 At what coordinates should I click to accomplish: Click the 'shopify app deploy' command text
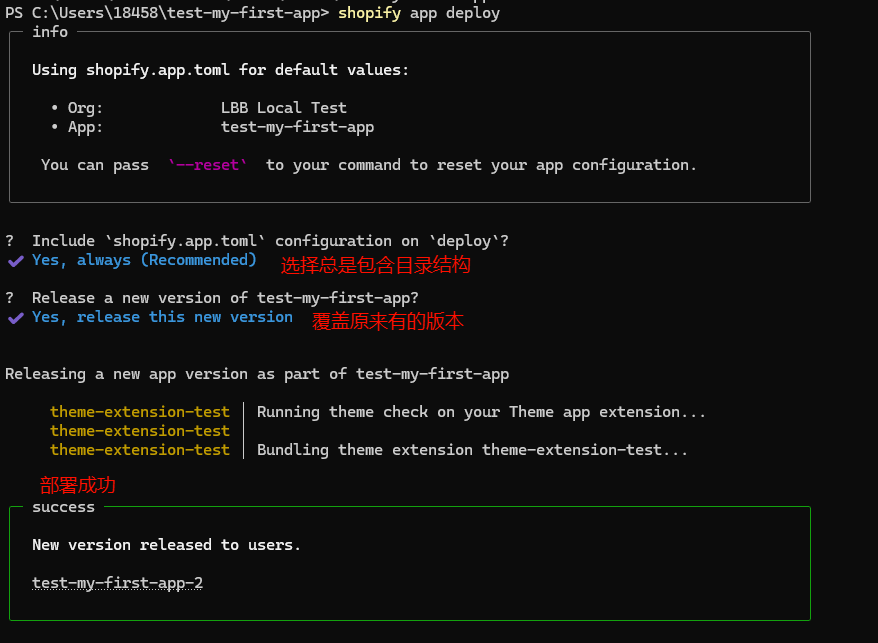(419, 13)
